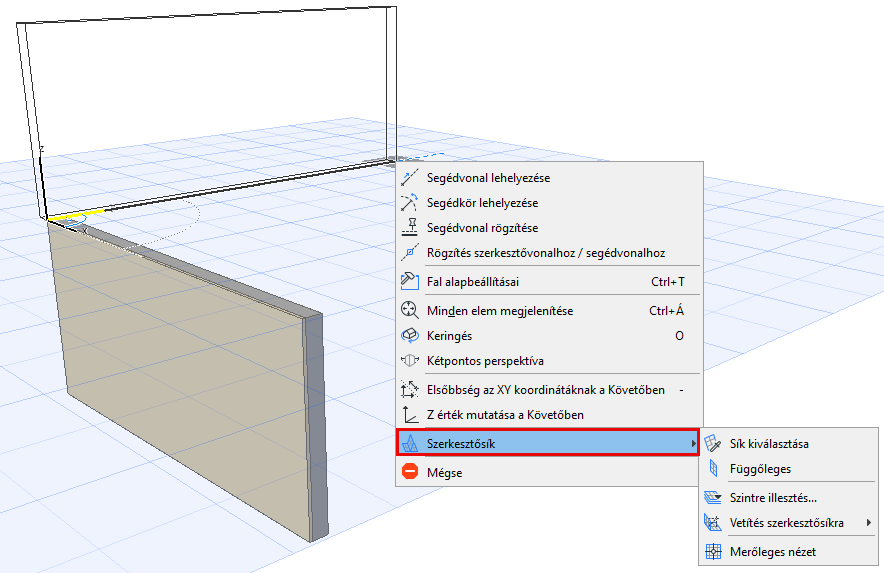Click the Függőleges plane icon
The height and width of the screenshot is (573, 884).
coord(713,469)
